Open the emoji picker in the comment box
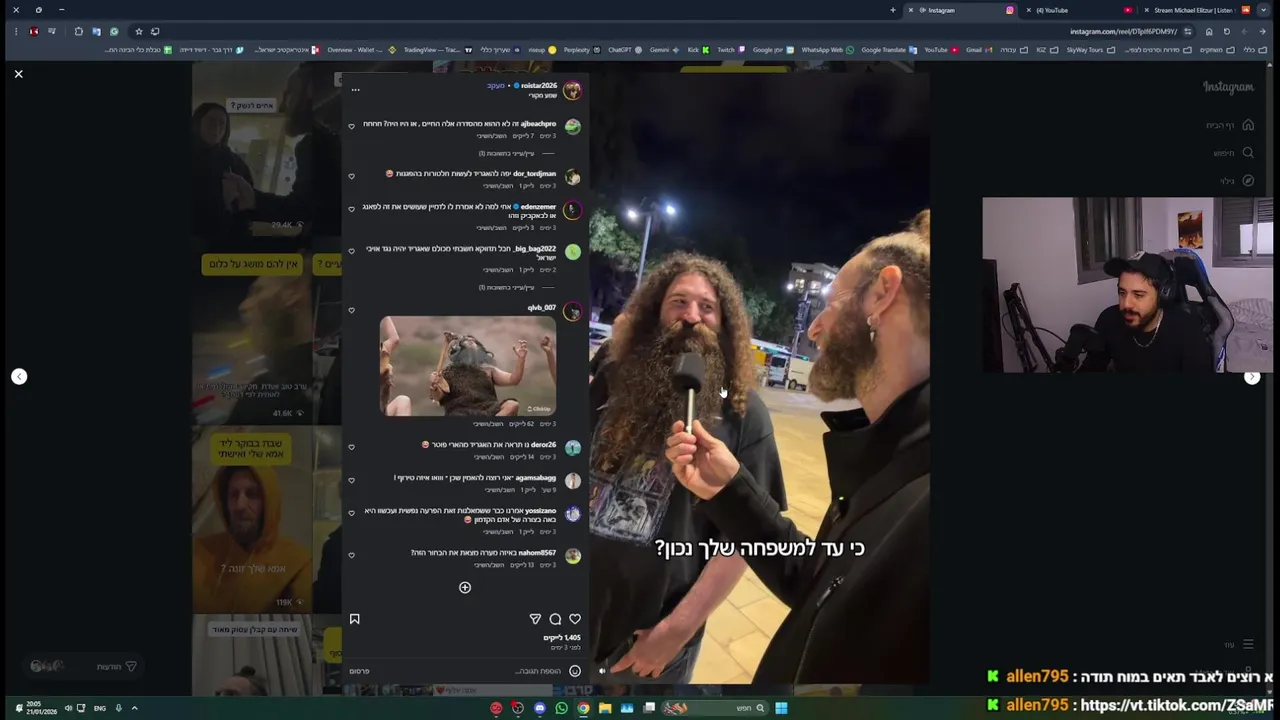 pos(575,671)
